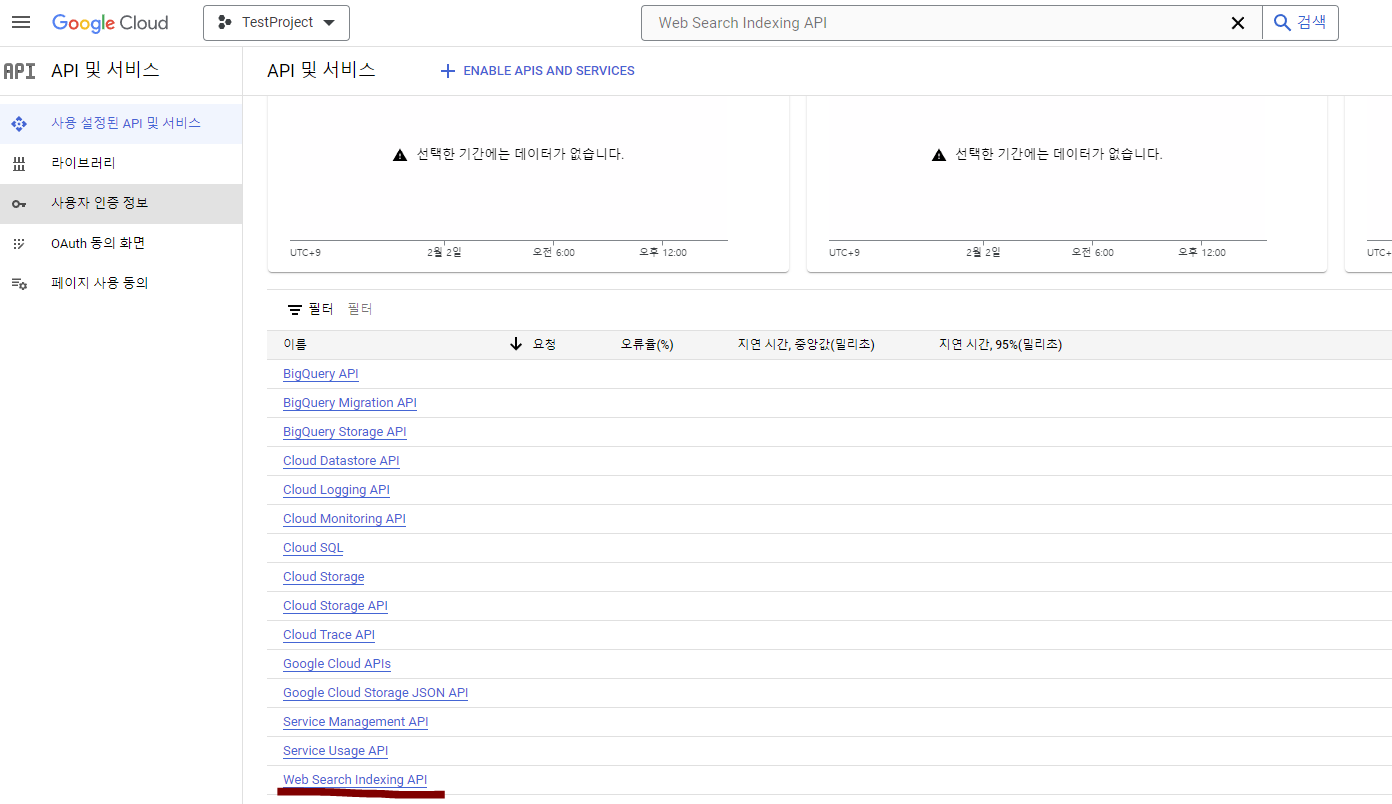
Task: Open the Google Cloud APIs link
Action: (337, 664)
